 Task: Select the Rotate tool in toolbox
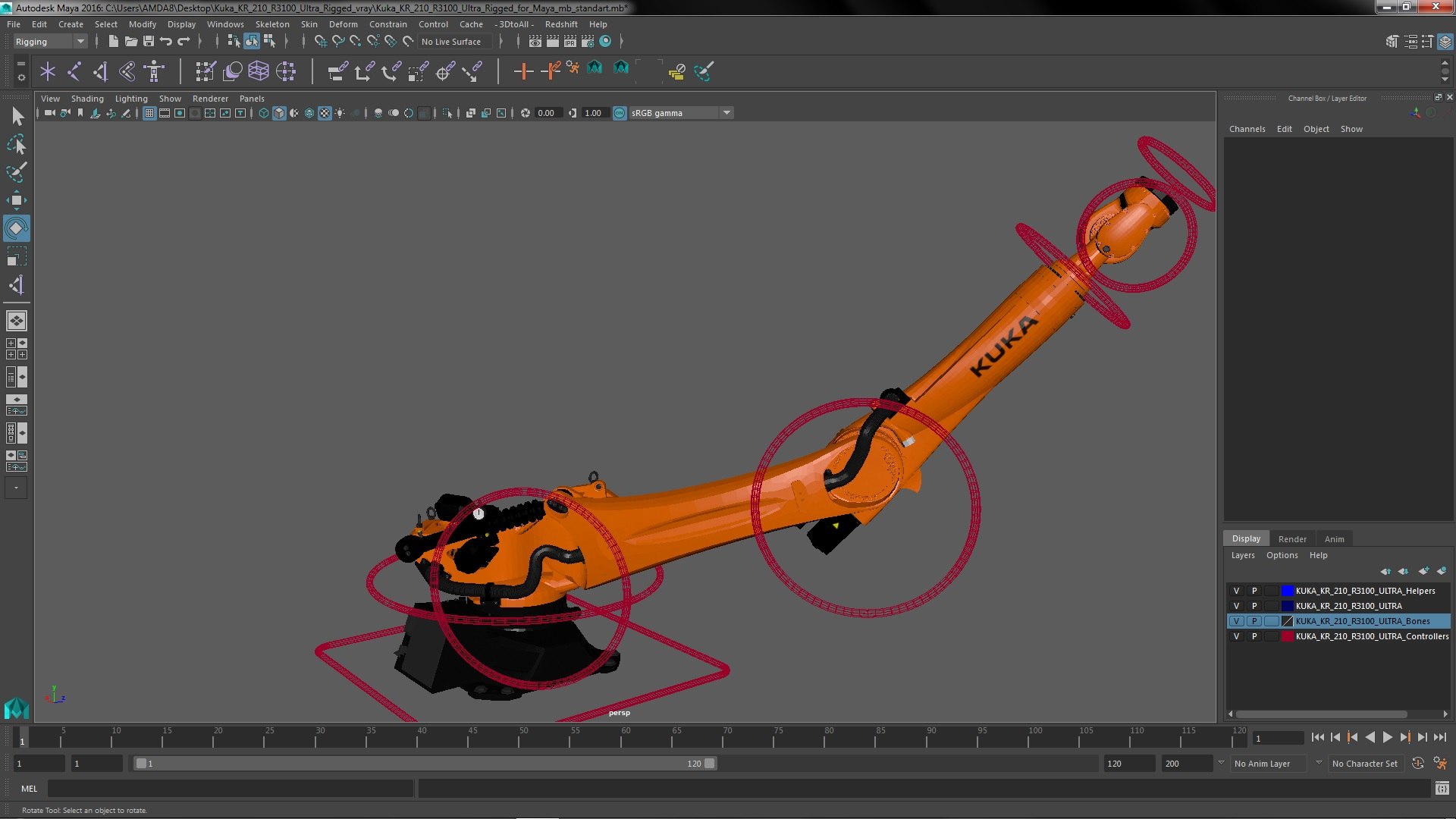point(17,228)
